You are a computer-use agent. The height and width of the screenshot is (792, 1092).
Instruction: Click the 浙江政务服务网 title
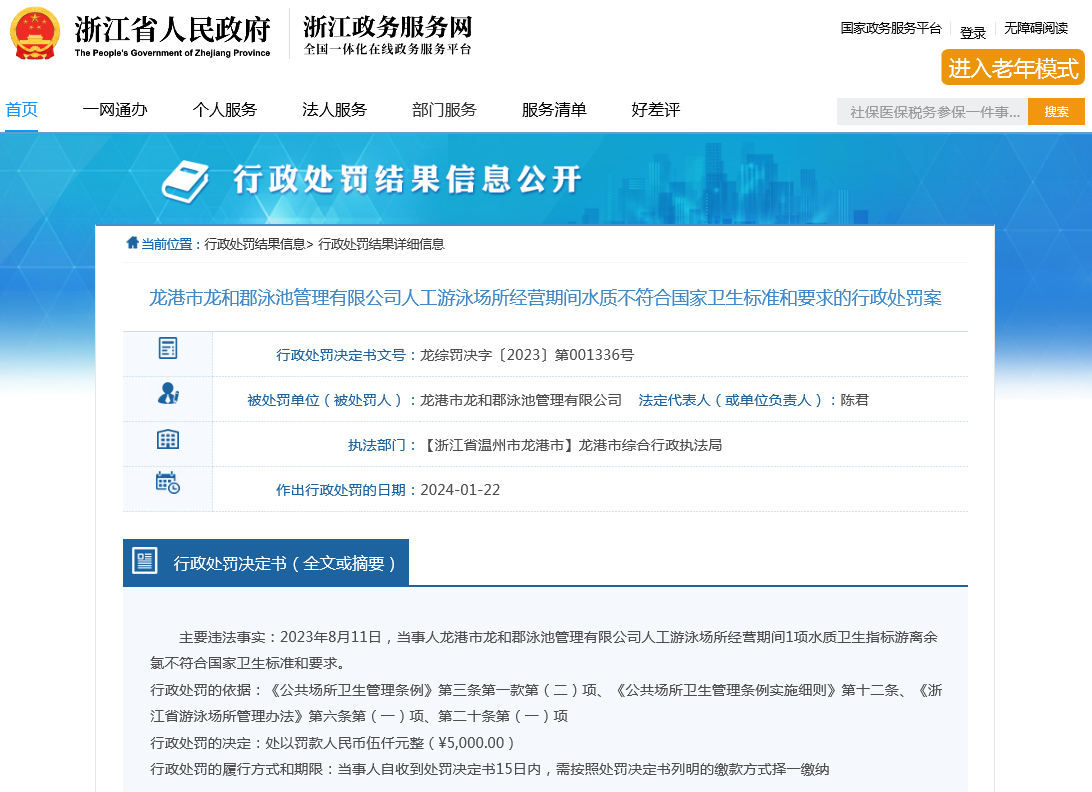[x=388, y=27]
